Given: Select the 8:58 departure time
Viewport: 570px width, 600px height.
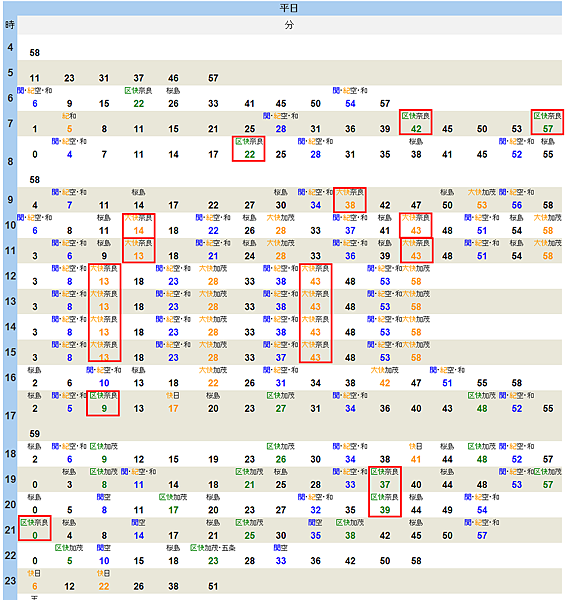Looking at the screenshot, I should (x=34, y=180).
